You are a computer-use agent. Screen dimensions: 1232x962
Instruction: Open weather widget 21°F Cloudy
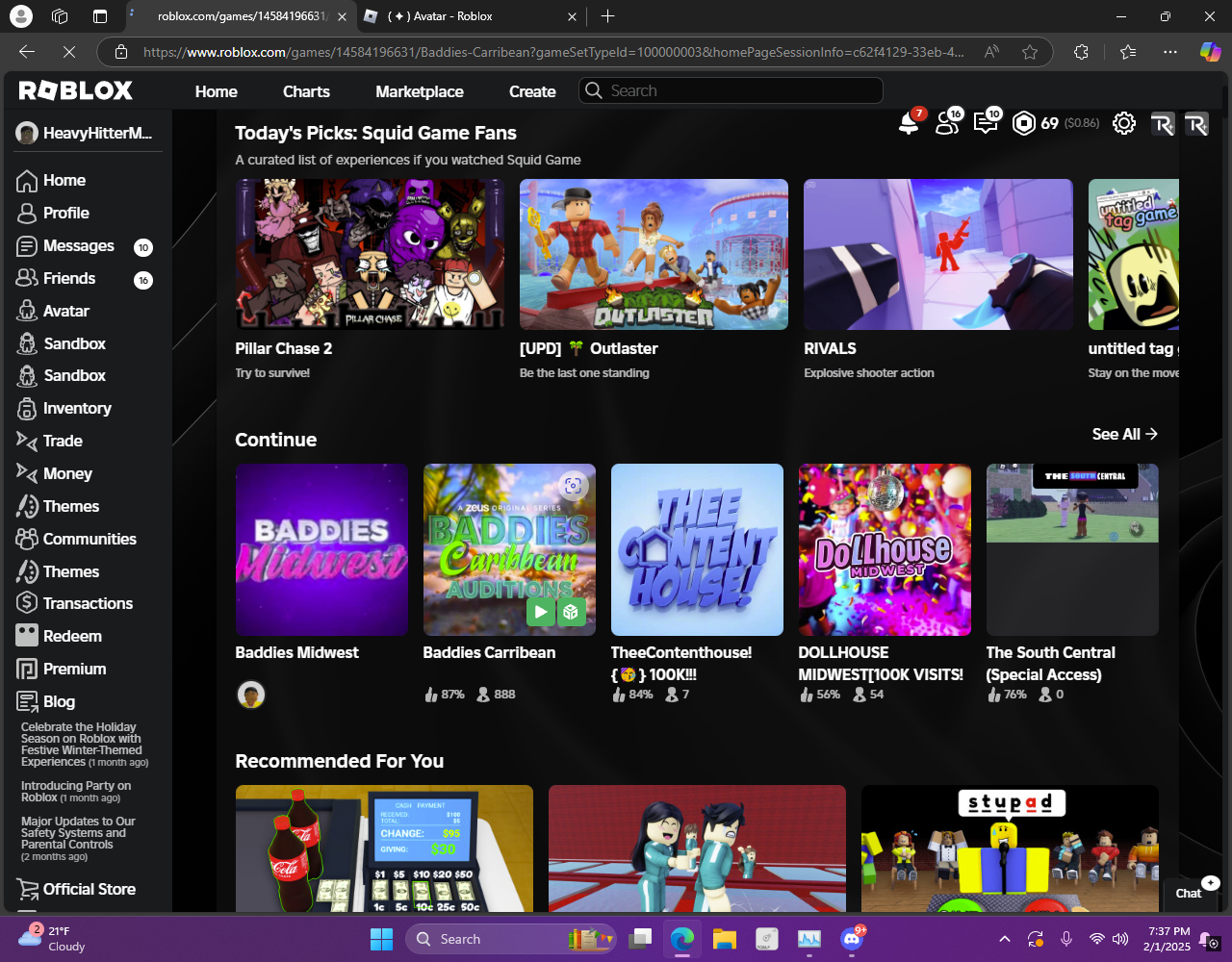(54, 939)
